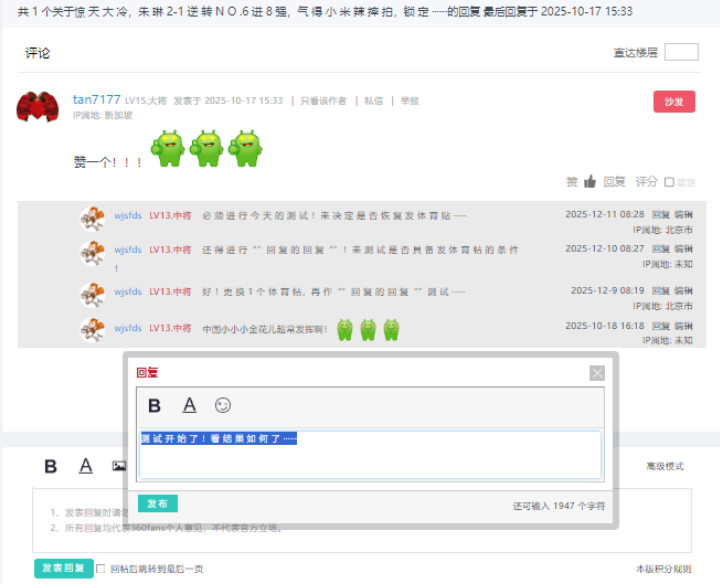Viewport: 720px width, 584px height.
Task: Close the 回复 popup dialog
Action: (x=597, y=373)
